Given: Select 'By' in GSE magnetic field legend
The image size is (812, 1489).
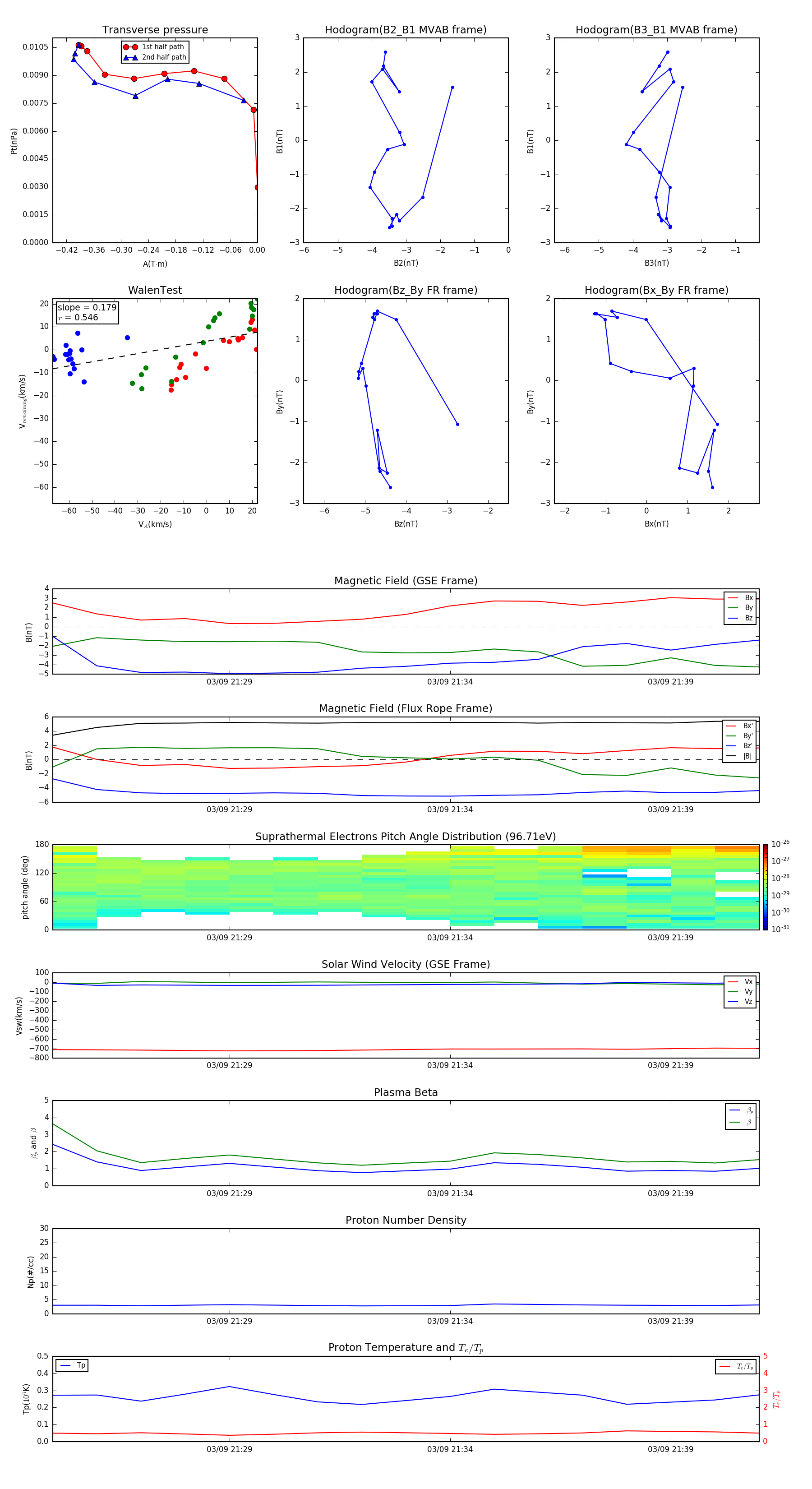Looking at the screenshot, I should pyautogui.click(x=740, y=607).
